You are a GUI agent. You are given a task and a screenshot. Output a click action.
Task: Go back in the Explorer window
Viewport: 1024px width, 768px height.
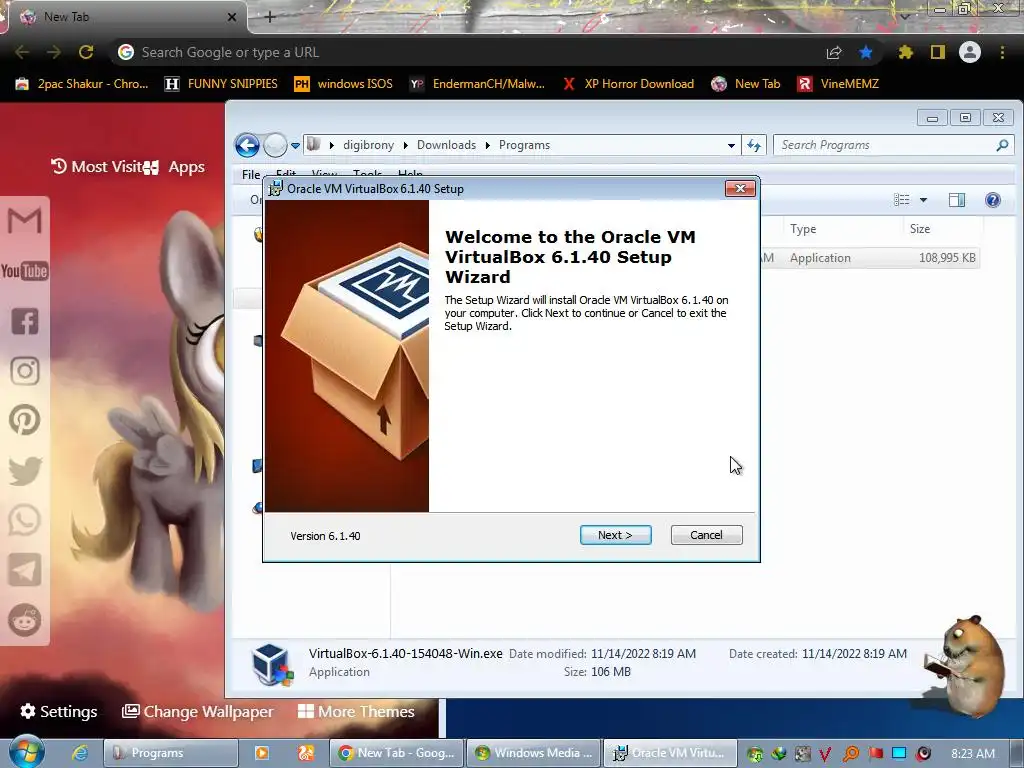248,145
